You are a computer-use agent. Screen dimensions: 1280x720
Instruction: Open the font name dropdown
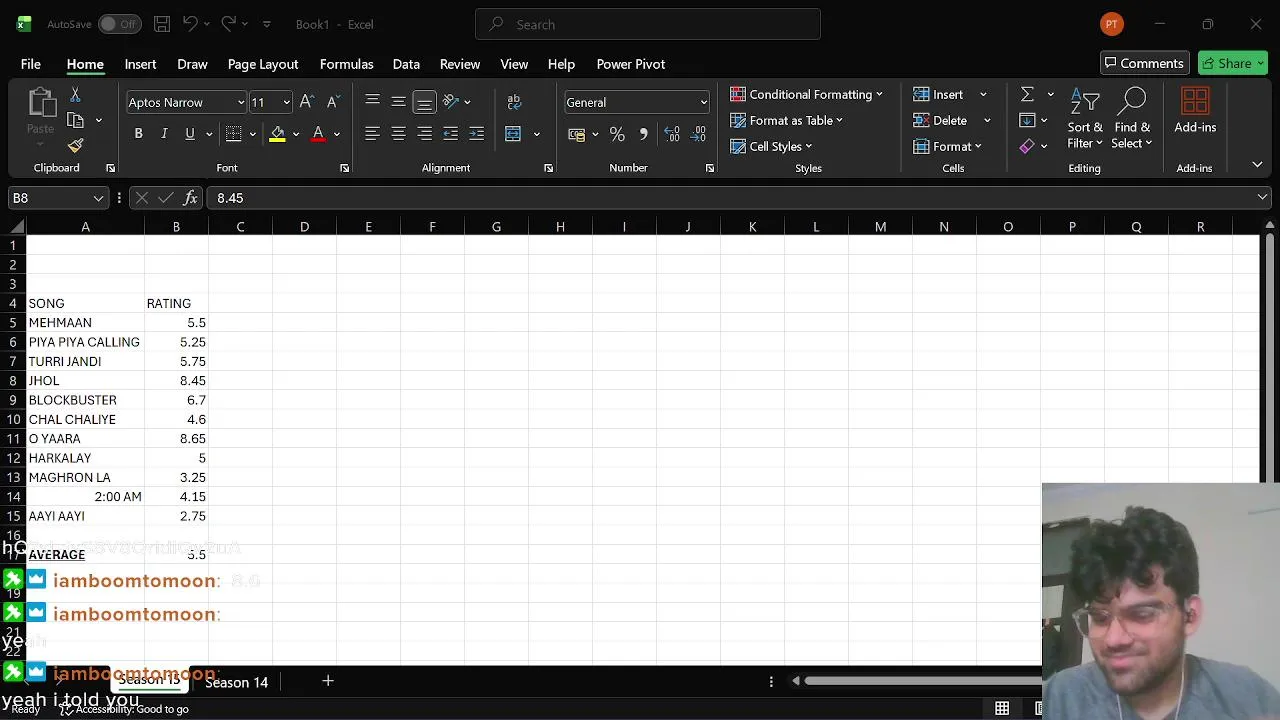tap(240, 102)
